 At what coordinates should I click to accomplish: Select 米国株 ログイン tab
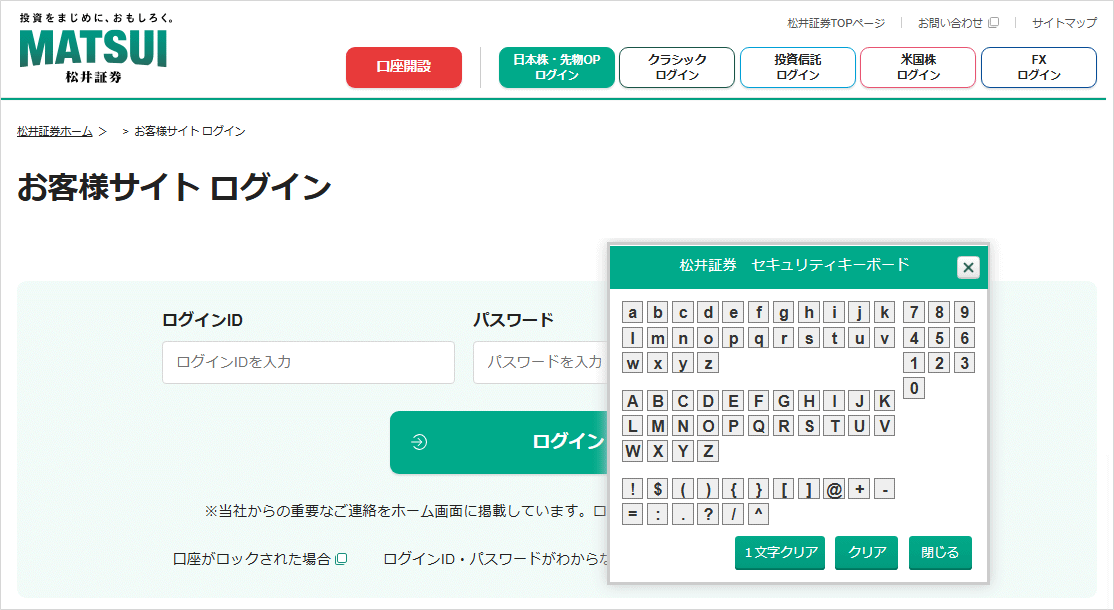point(918,67)
